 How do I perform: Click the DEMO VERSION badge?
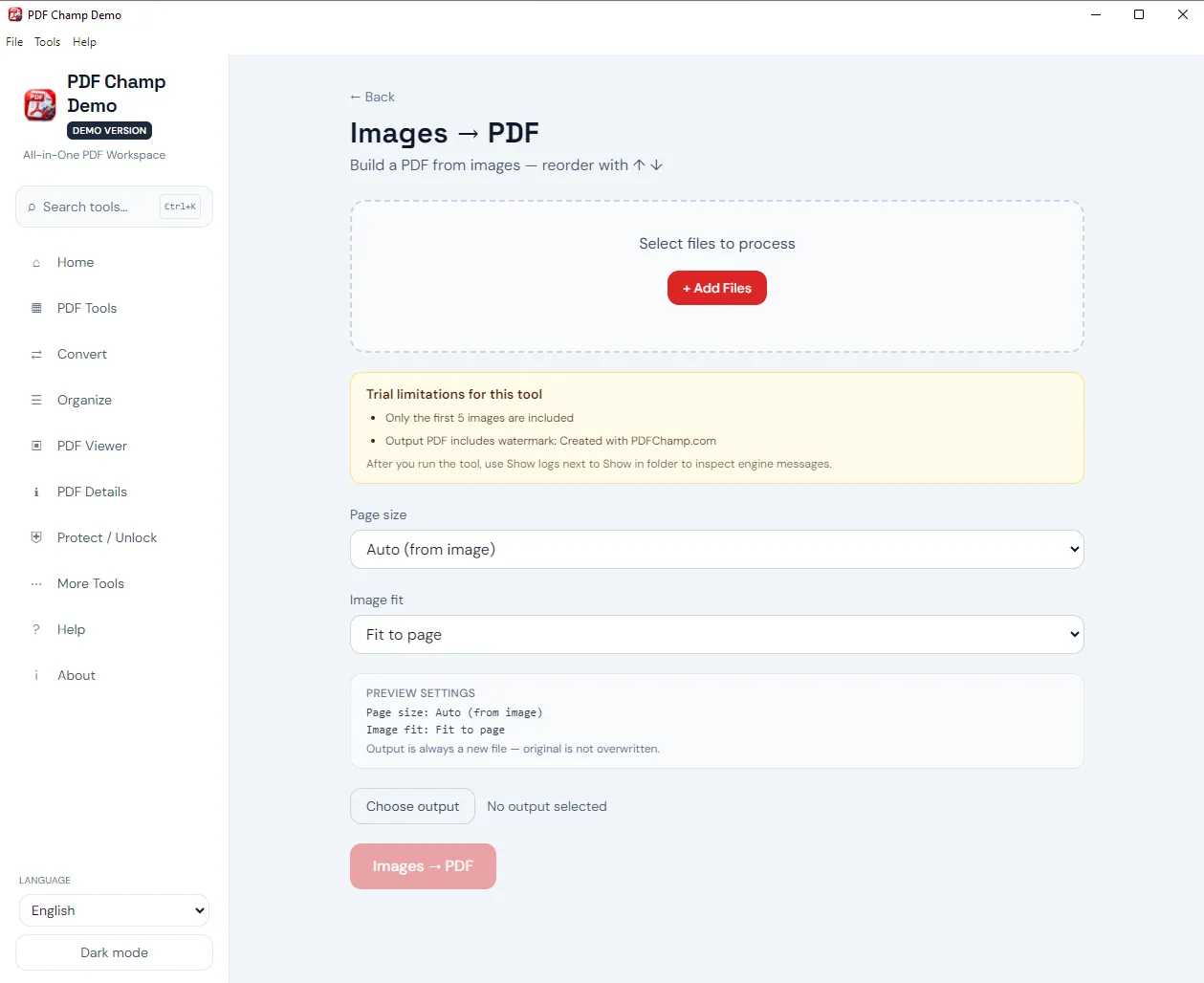pos(110,131)
